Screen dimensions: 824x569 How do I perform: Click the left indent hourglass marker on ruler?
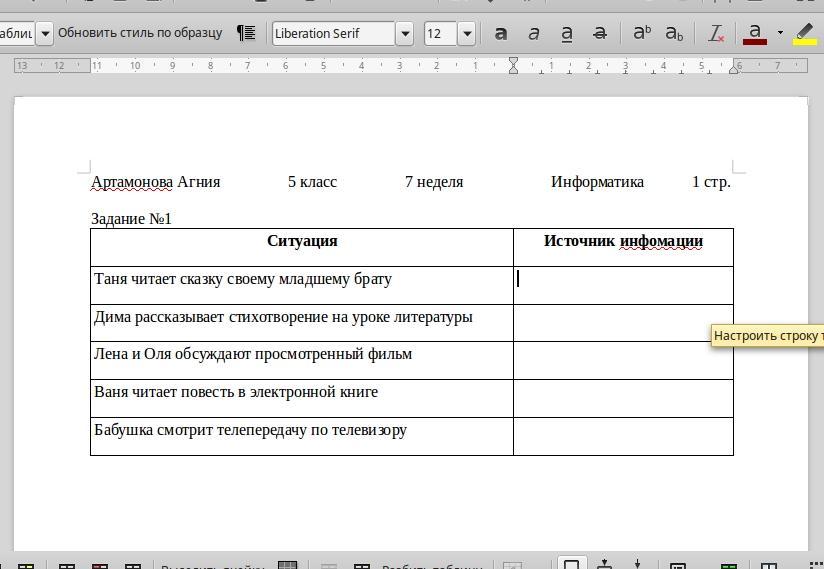513,66
